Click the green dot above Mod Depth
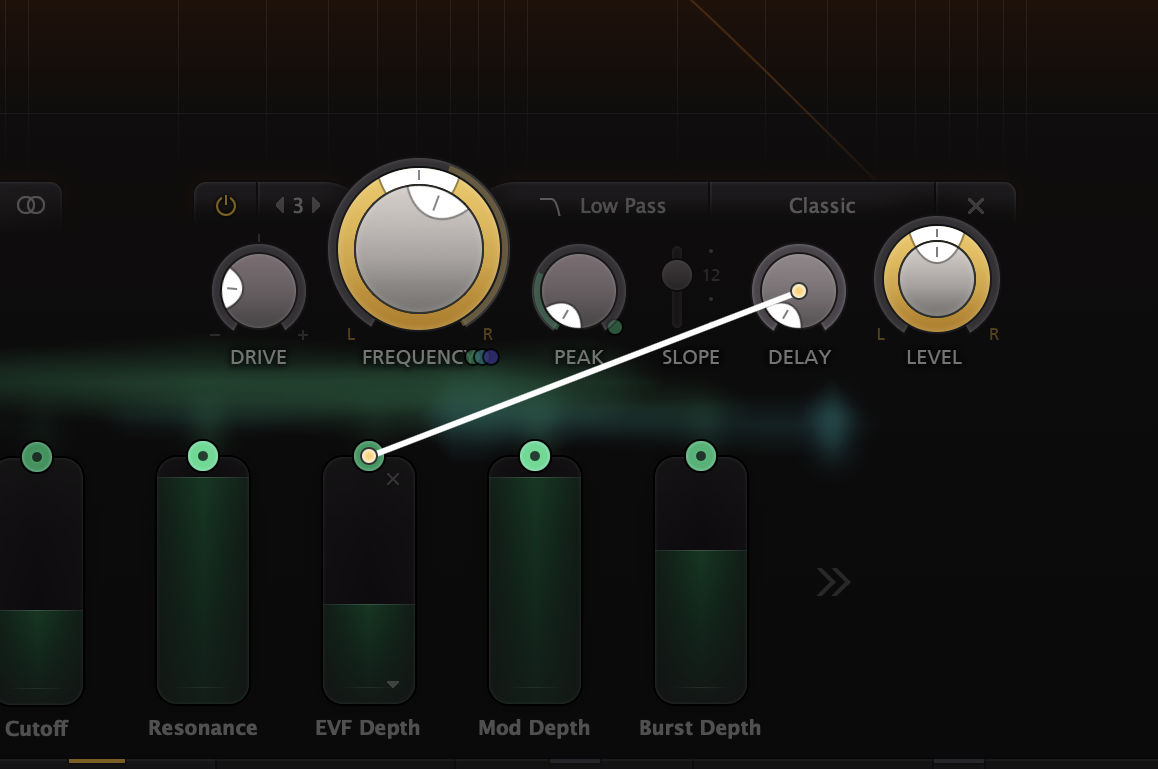The height and width of the screenshot is (769, 1158). (535, 455)
